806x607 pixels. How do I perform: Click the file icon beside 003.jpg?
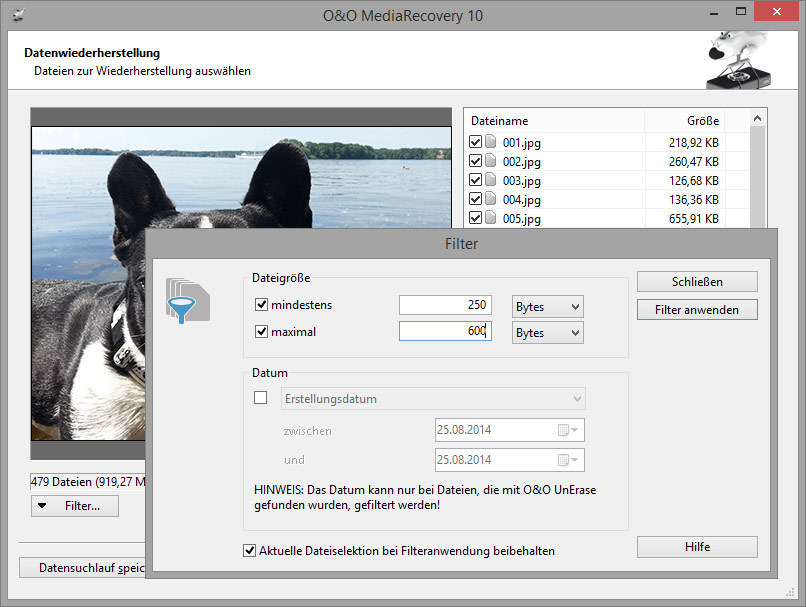[x=491, y=181]
